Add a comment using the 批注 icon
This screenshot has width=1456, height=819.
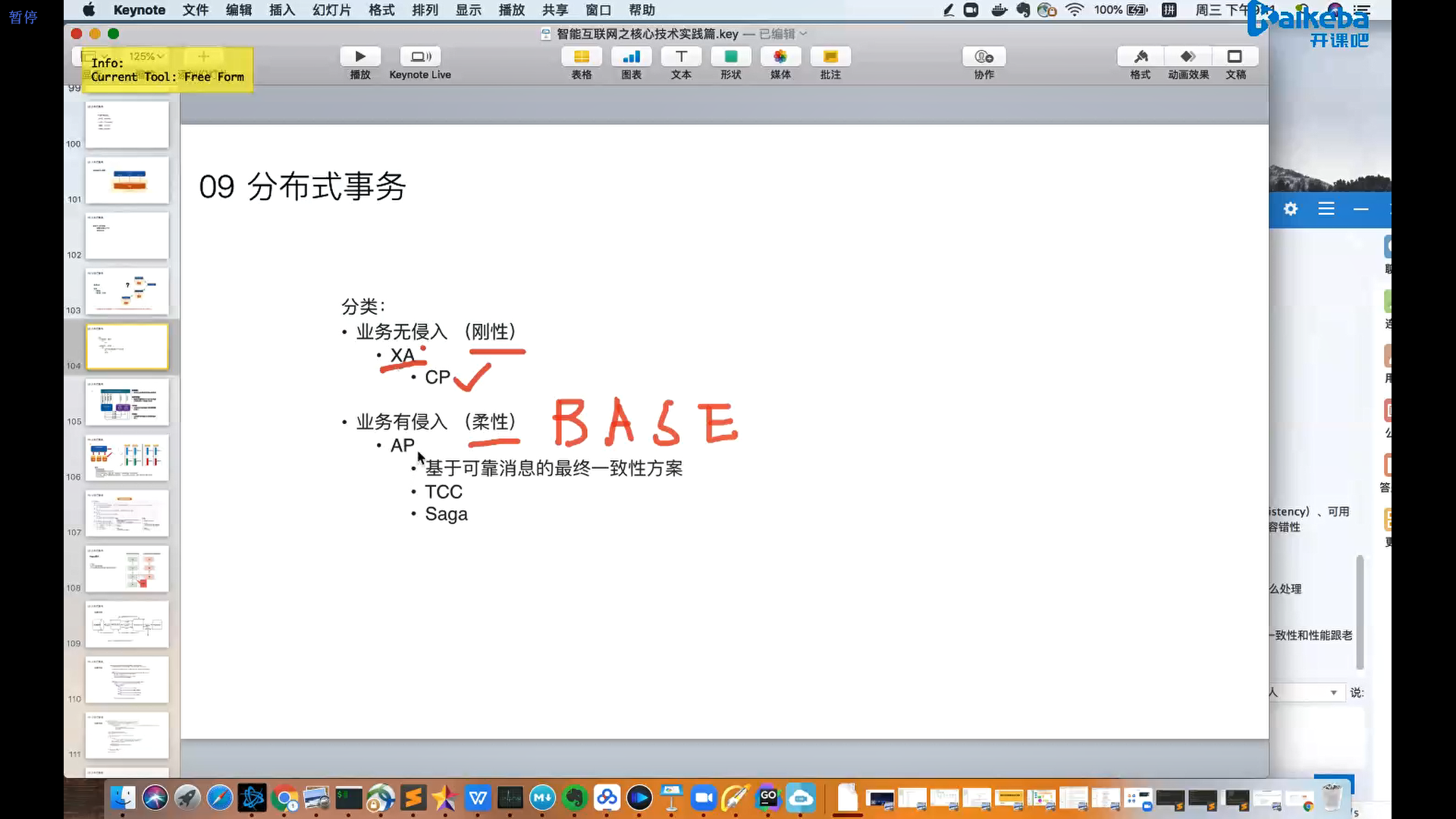point(830,57)
